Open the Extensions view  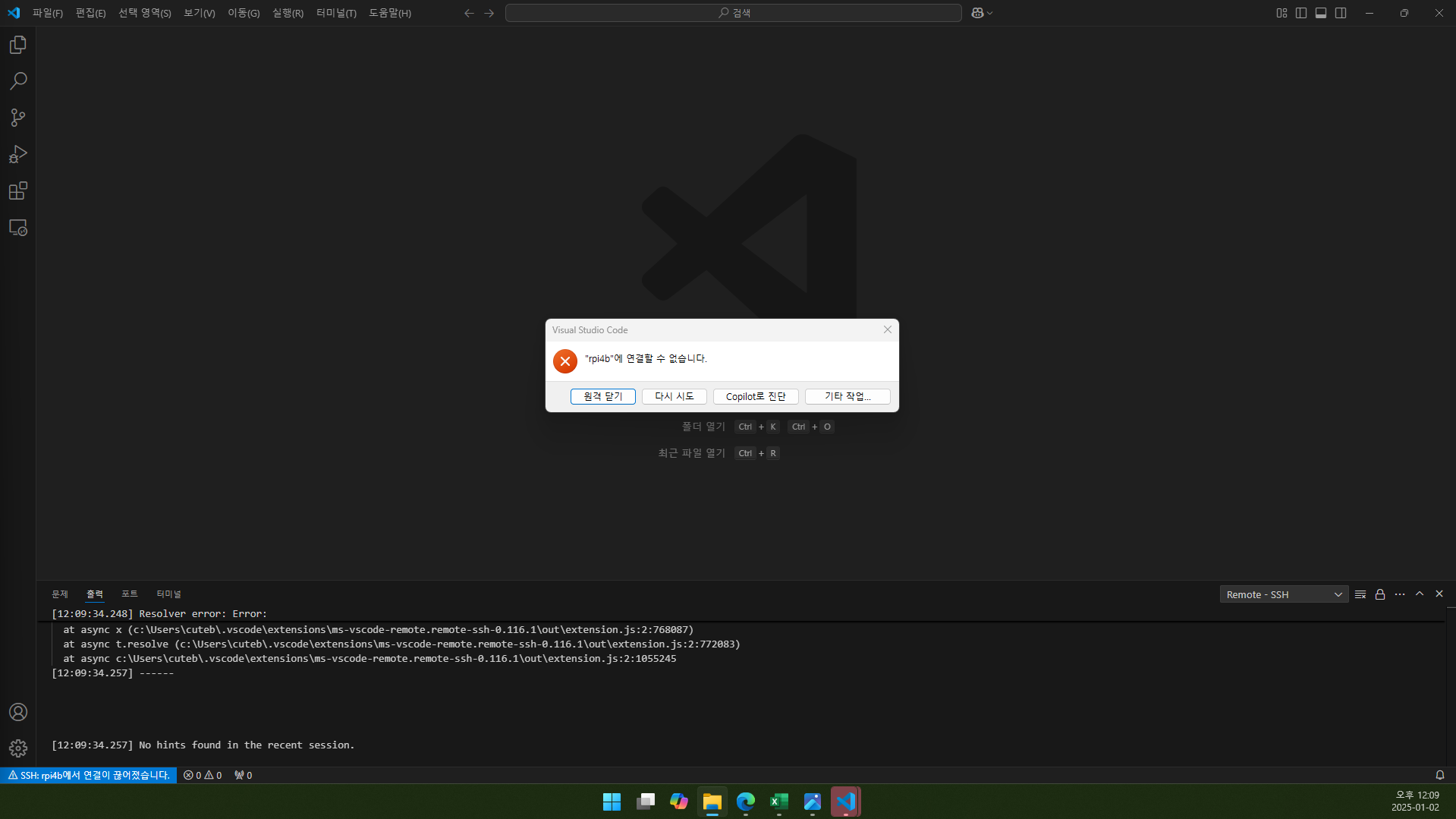click(x=18, y=191)
